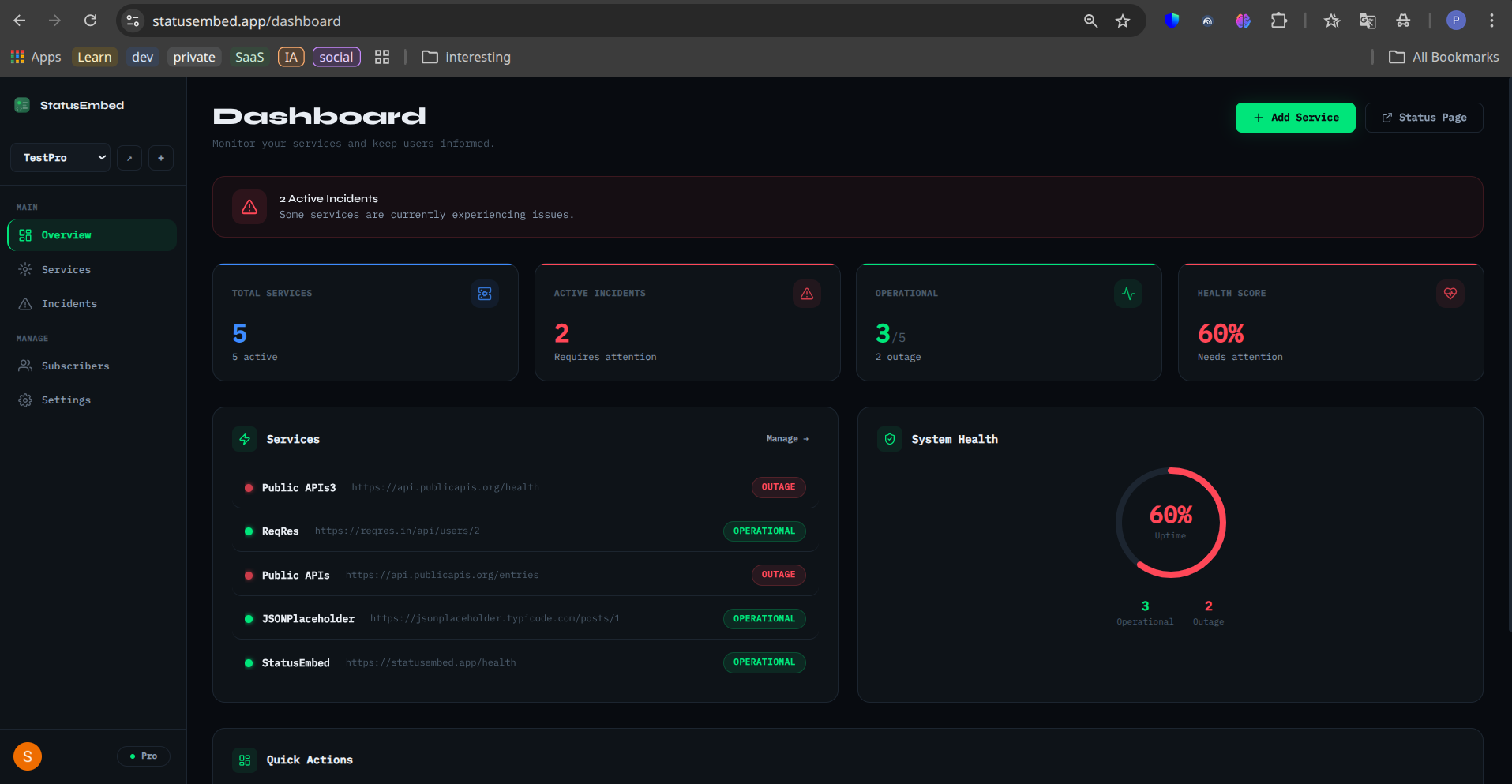Click the https://api.publicapis.org/entries URL

[442, 575]
